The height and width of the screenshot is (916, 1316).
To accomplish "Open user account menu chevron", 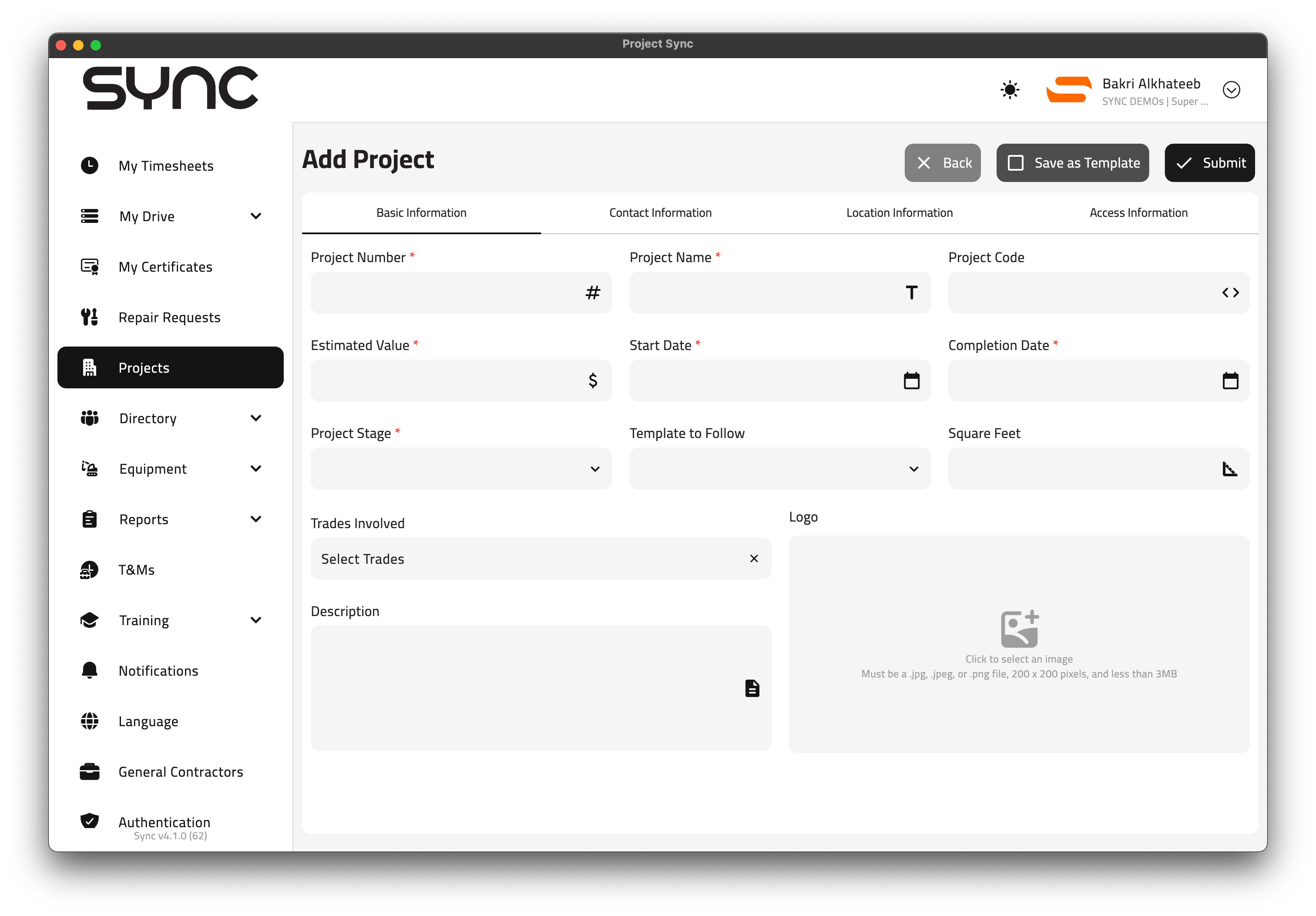I will pos(1231,90).
